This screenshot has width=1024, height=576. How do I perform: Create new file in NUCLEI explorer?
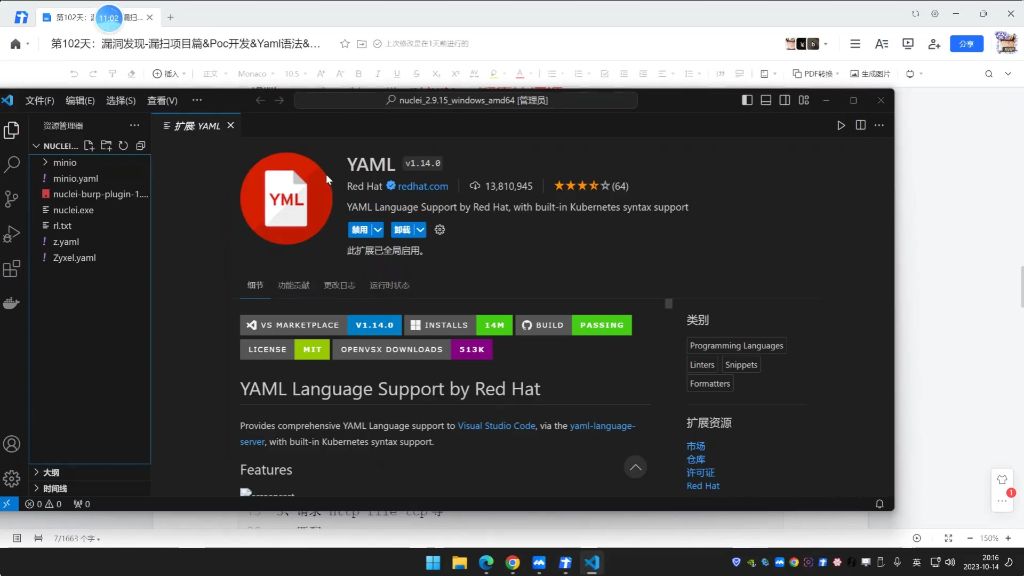click(89, 146)
